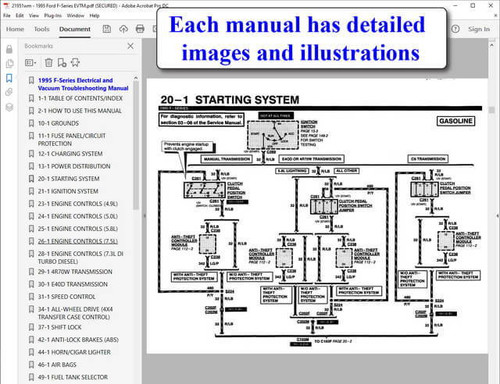500x384 pixels.
Task: Click the Save file icon
Action: click(107, 29)
